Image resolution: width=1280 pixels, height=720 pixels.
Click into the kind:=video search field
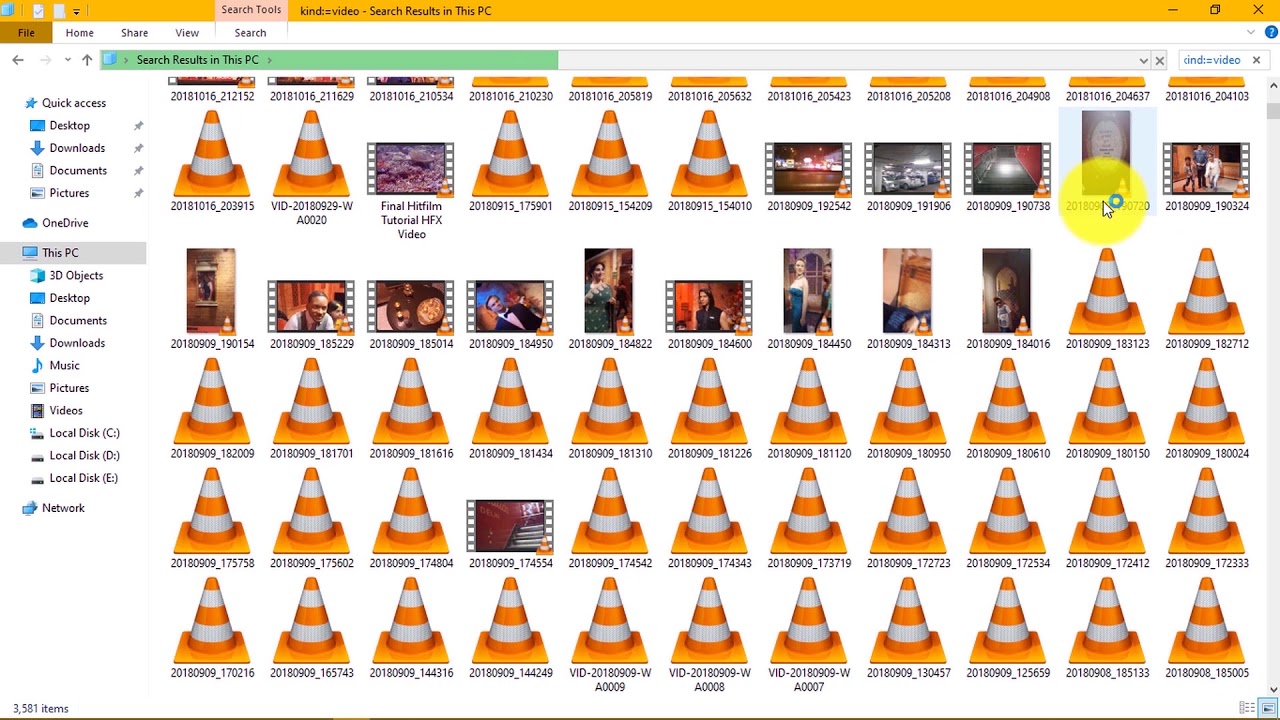1212,60
